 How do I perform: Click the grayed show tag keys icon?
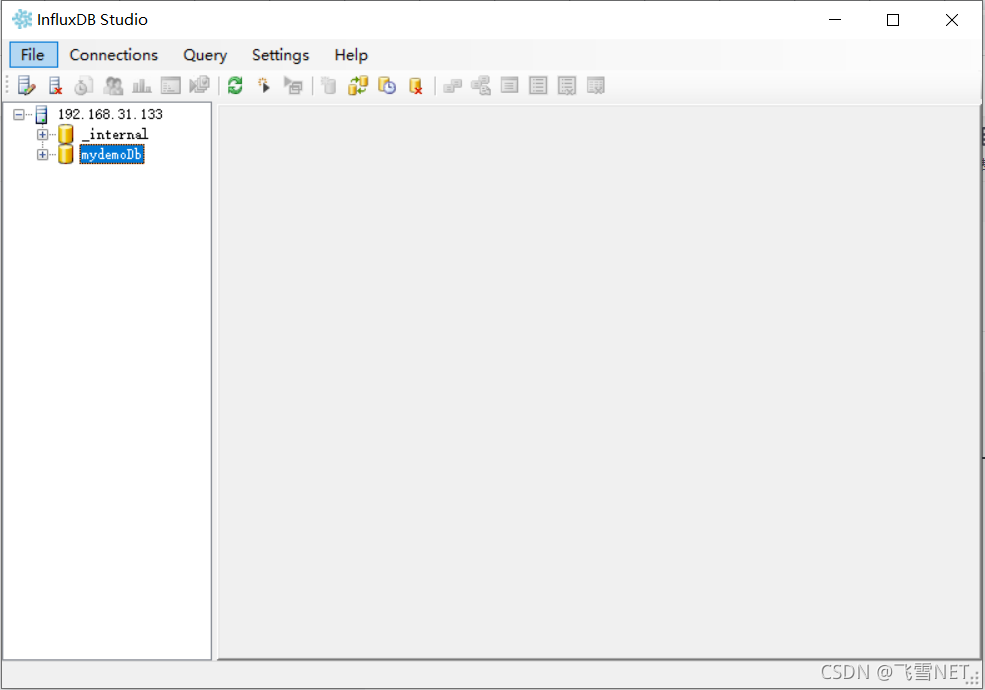452,86
